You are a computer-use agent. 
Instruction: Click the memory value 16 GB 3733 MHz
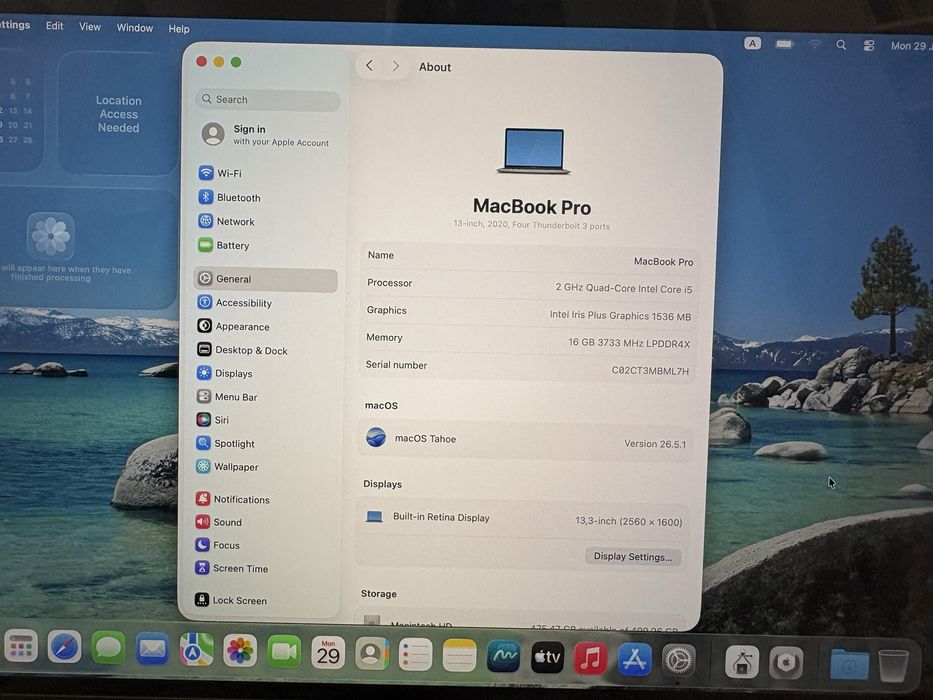coord(629,343)
